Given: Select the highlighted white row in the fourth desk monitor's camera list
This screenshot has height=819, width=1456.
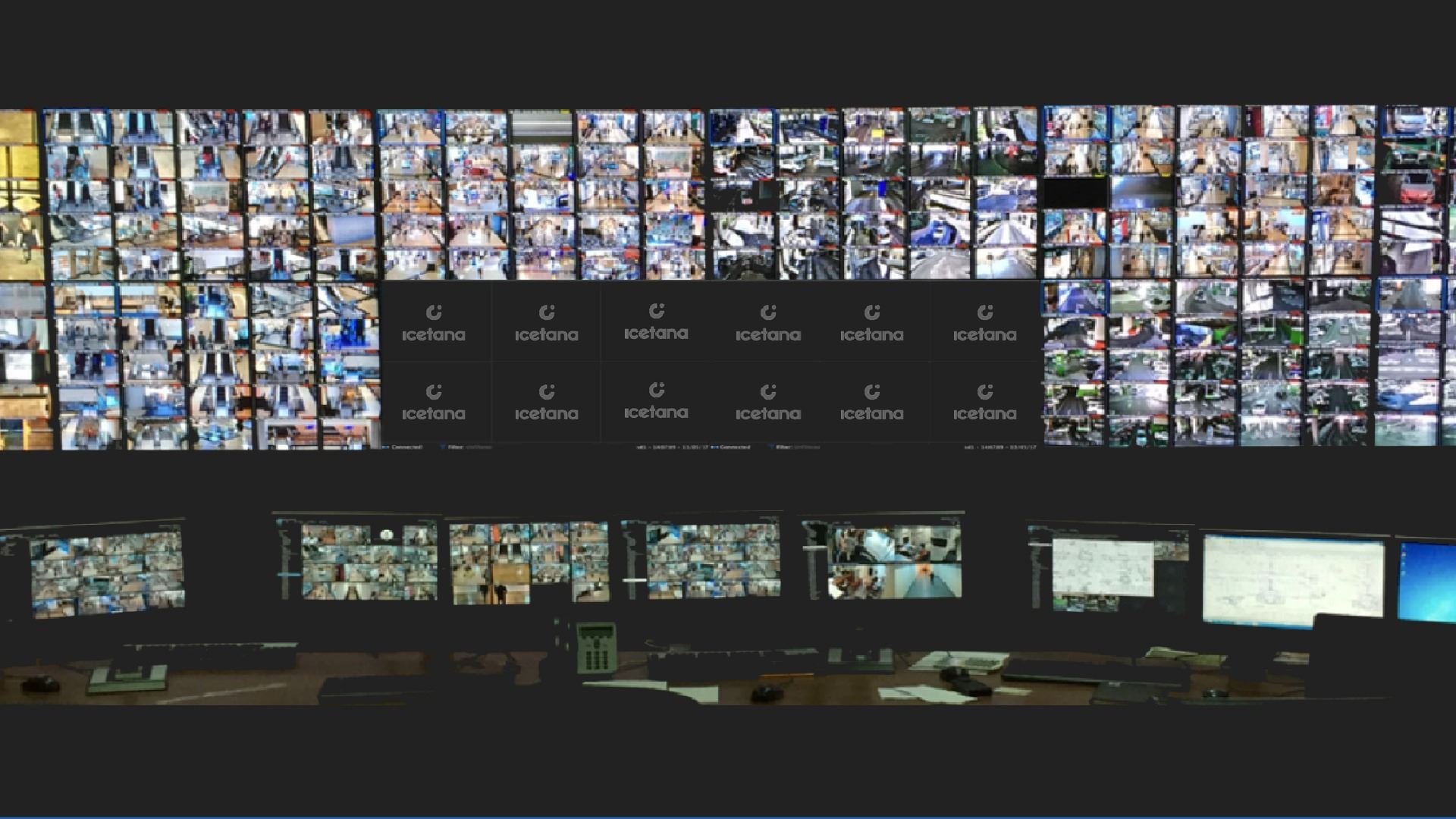Looking at the screenshot, I should [634, 581].
